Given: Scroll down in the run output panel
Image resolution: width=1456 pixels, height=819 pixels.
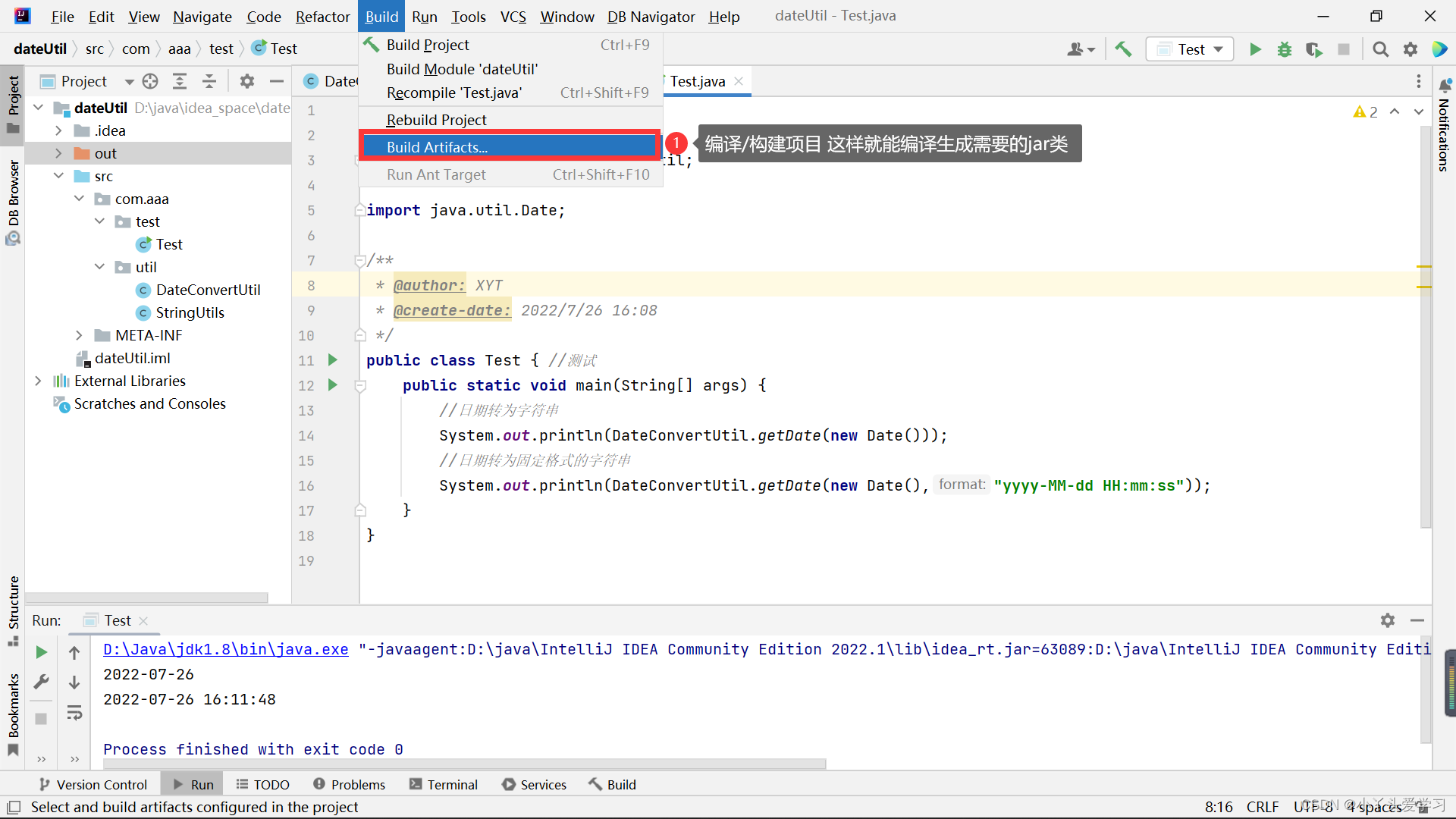Looking at the screenshot, I should click(x=74, y=682).
